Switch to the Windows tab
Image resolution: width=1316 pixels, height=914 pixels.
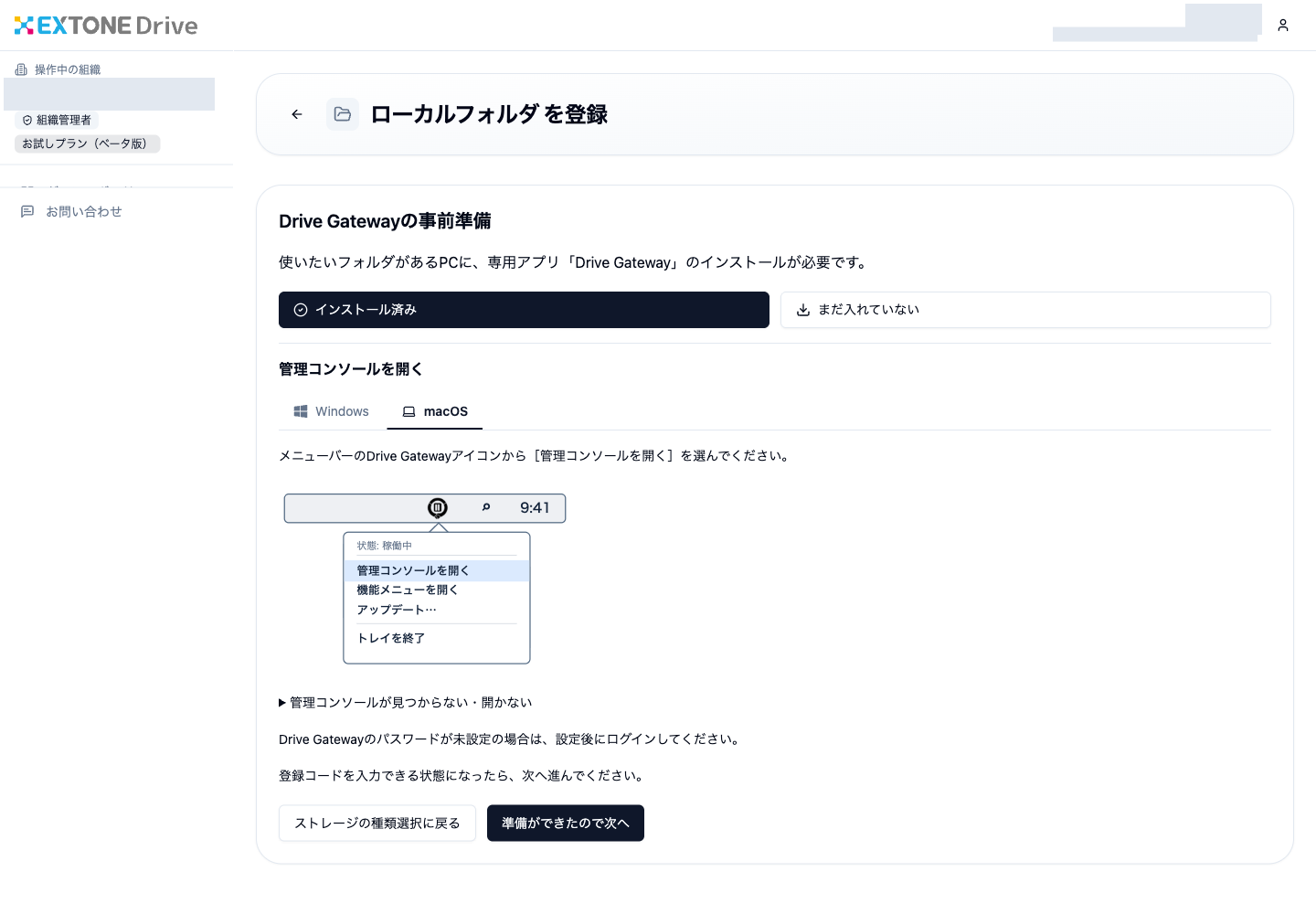pyautogui.click(x=332, y=411)
